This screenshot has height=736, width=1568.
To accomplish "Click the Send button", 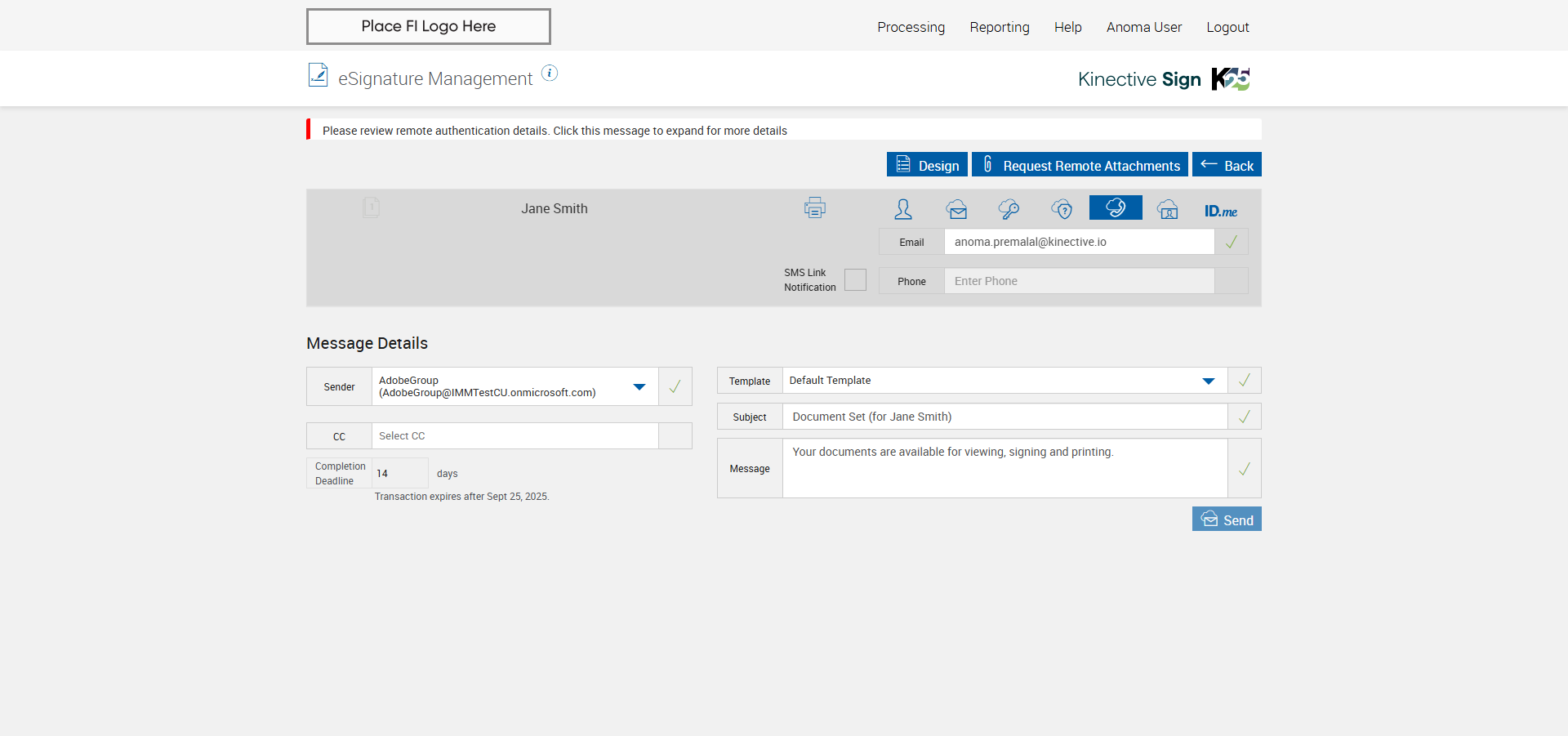I will coord(1226,520).
